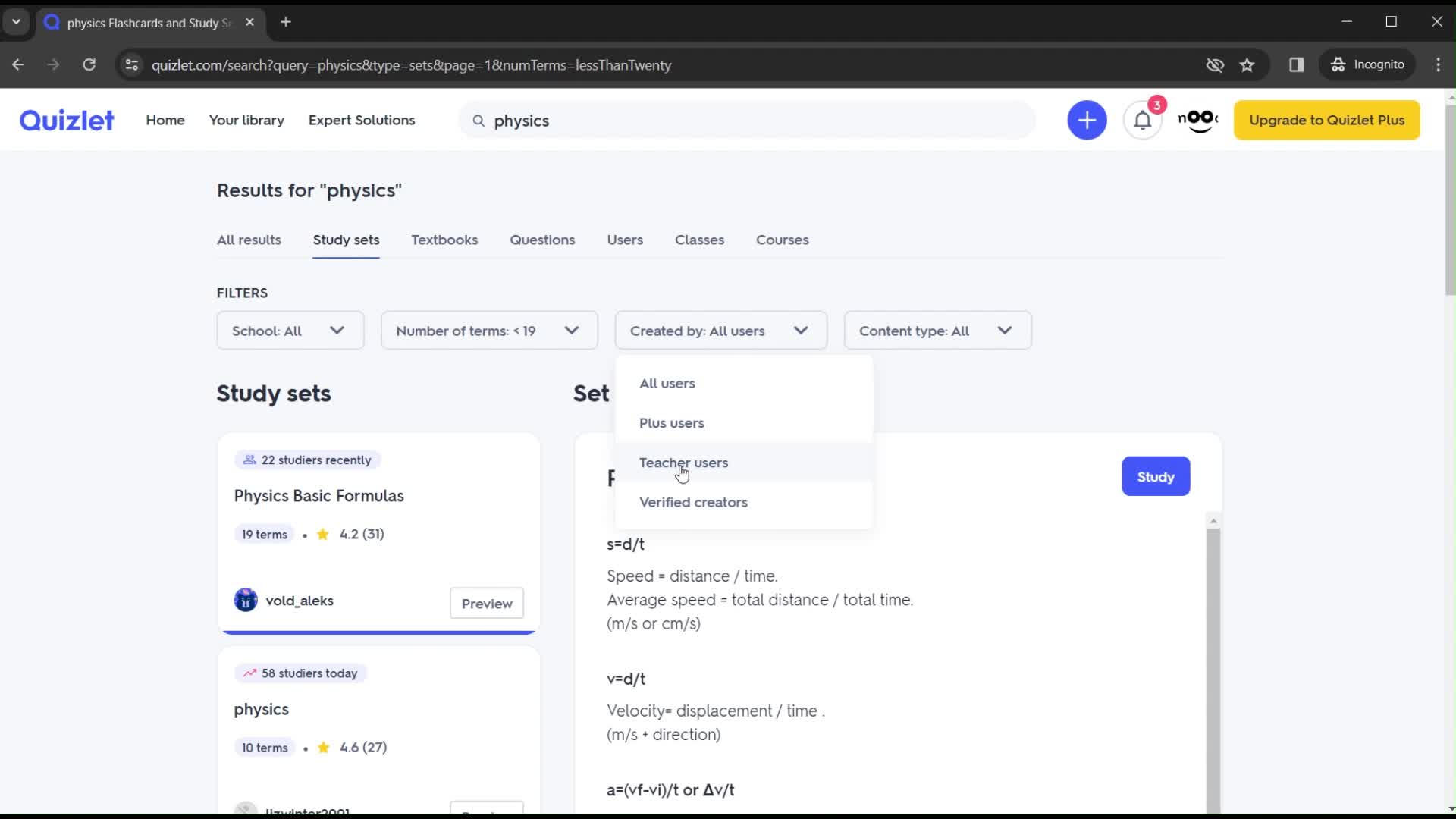Close the physics Flashcards tab

coord(249,23)
